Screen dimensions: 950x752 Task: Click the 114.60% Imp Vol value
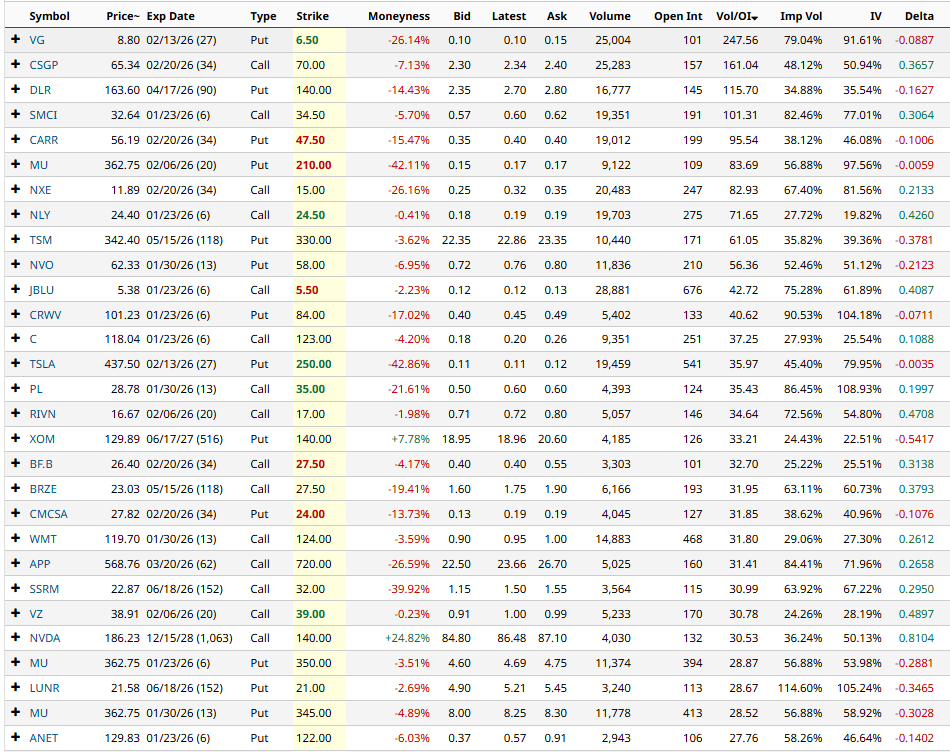[800, 688]
